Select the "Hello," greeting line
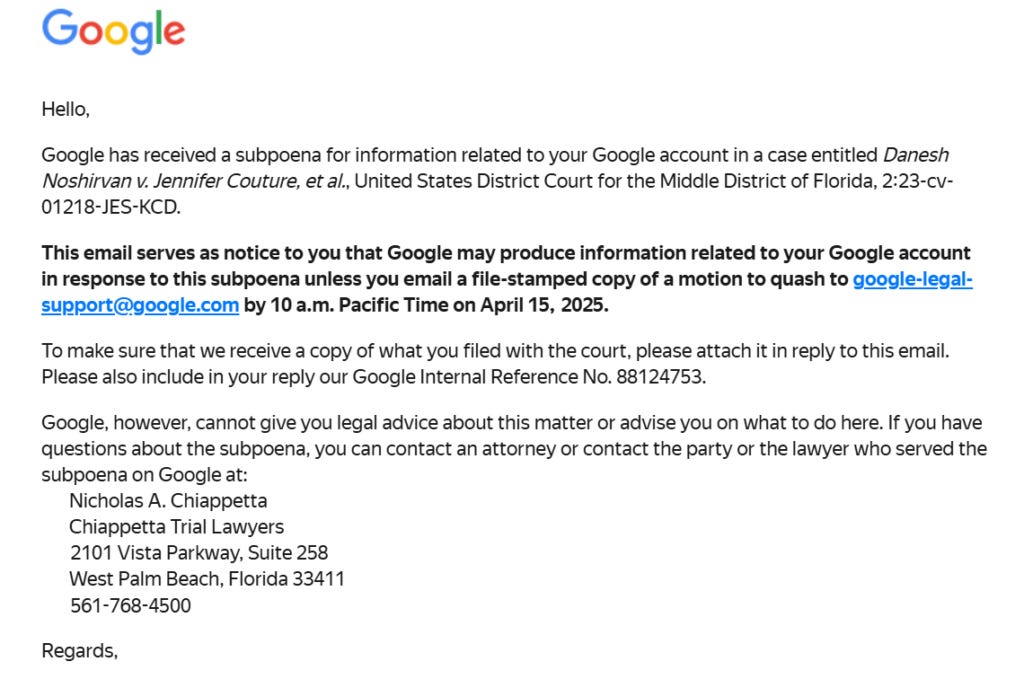This screenshot has width=1024, height=679. 65,109
